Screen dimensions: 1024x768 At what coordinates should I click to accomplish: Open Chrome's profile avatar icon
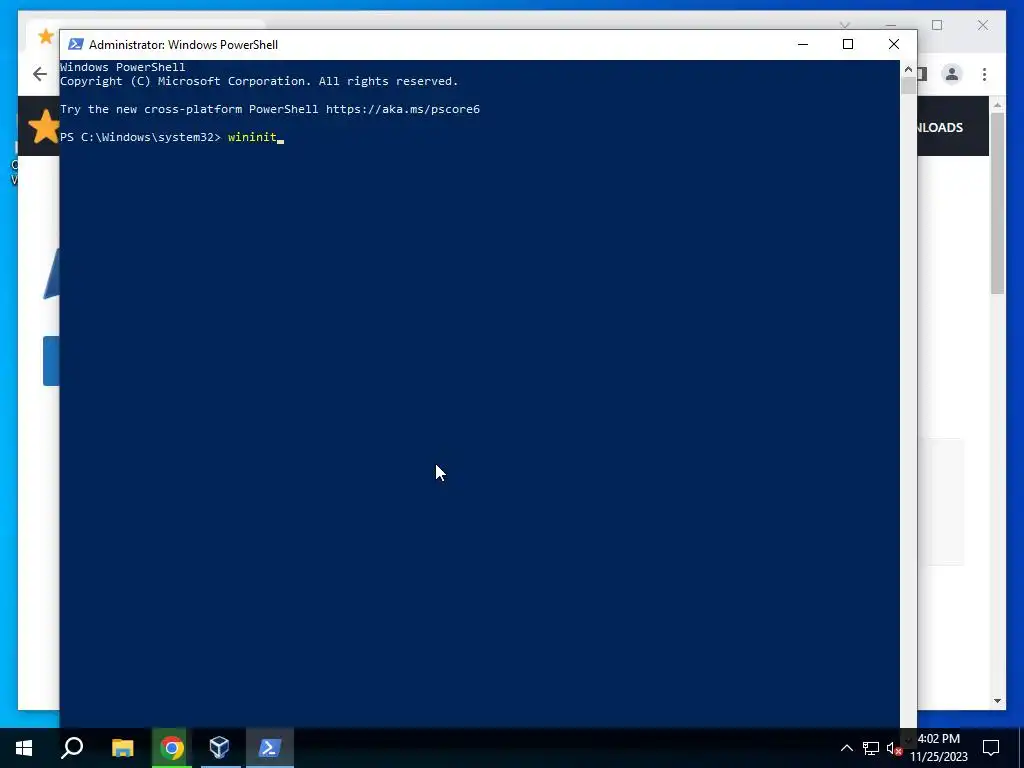[952, 74]
